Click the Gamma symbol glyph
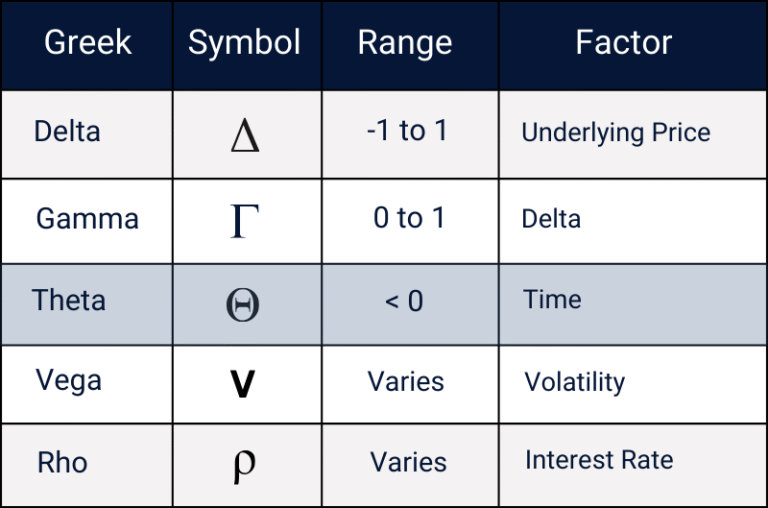The image size is (768, 508). pos(245,220)
